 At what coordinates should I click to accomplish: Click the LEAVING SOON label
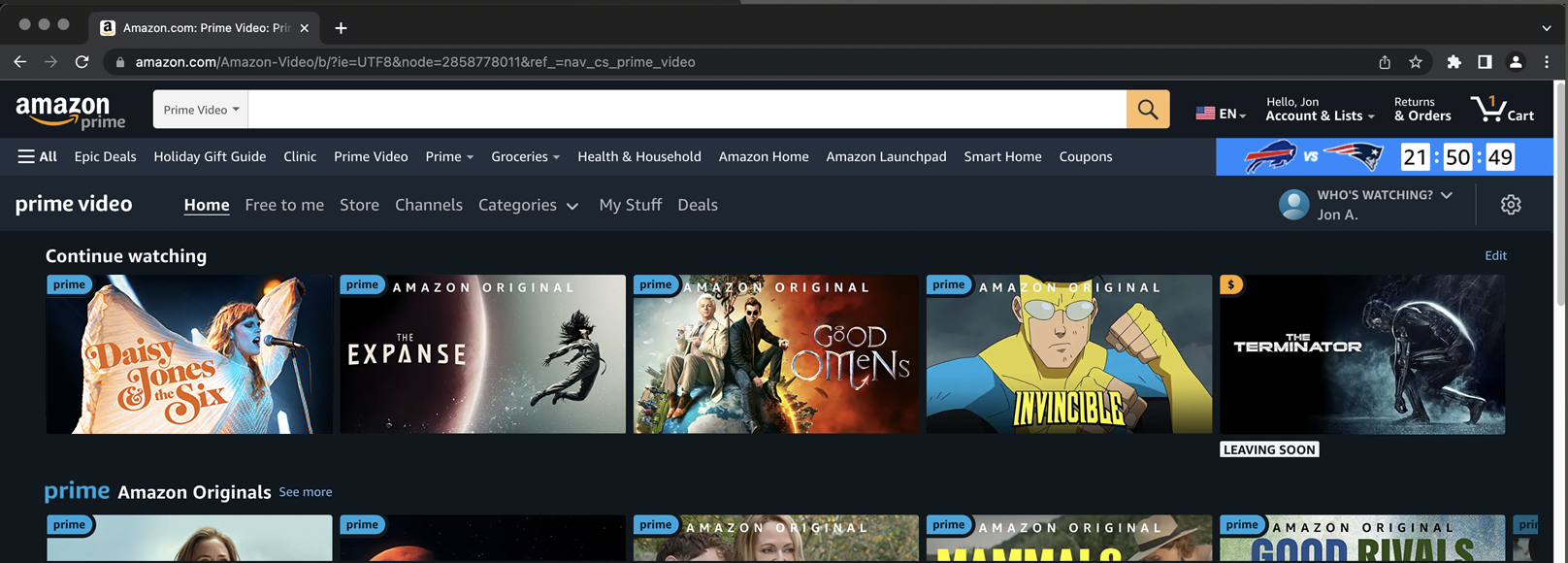[1269, 449]
